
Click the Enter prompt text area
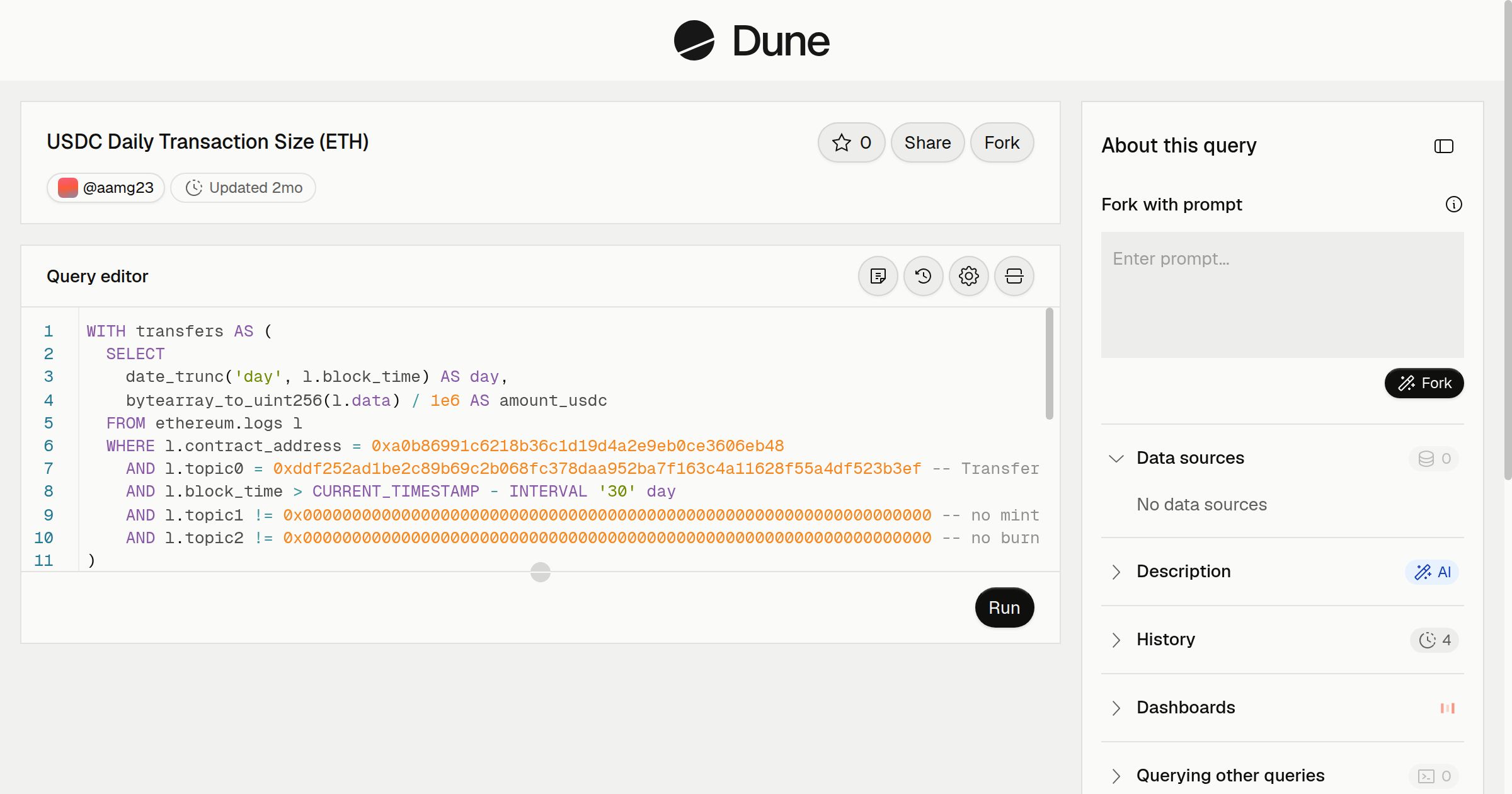click(1282, 295)
